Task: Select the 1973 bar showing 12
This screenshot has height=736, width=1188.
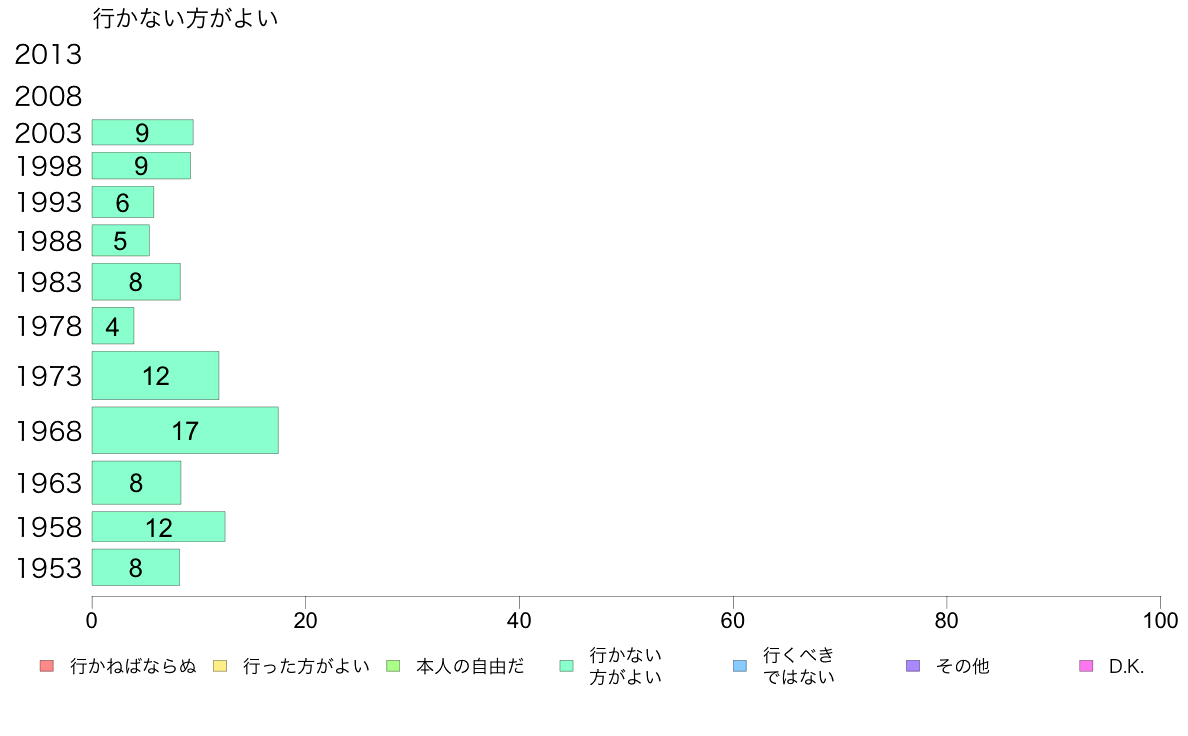Action: coord(155,376)
